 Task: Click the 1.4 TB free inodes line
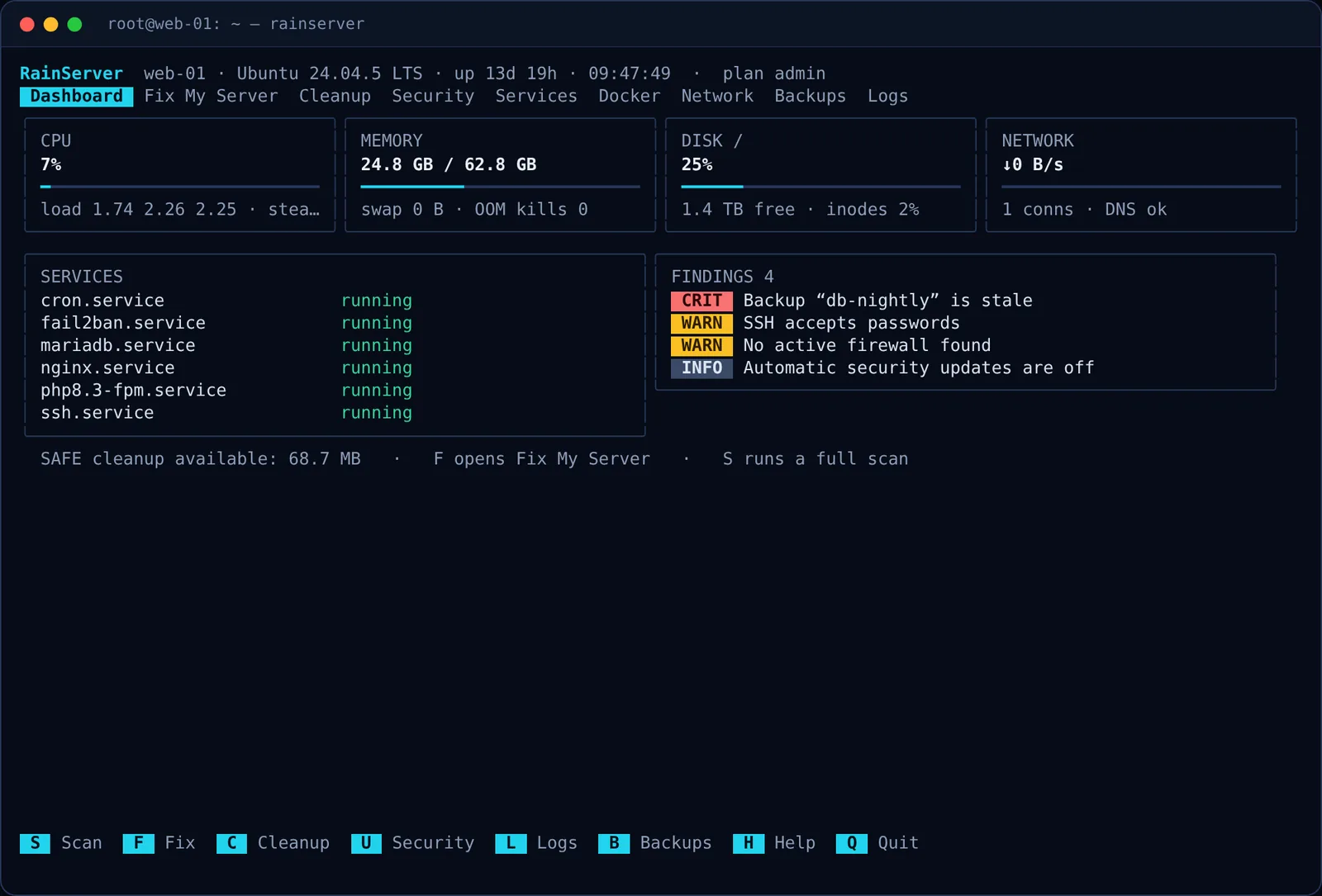click(800, 210)
